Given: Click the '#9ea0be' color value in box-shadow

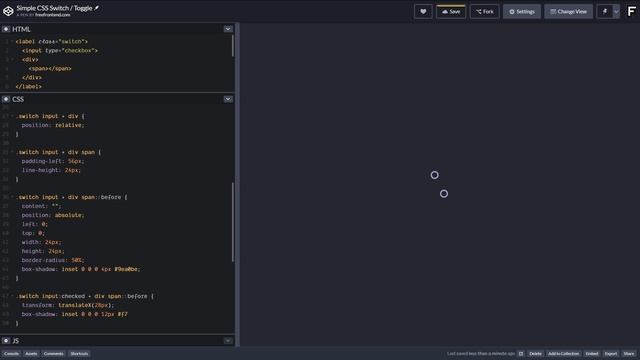Looking at the screenshot, I should click(127, 269).
